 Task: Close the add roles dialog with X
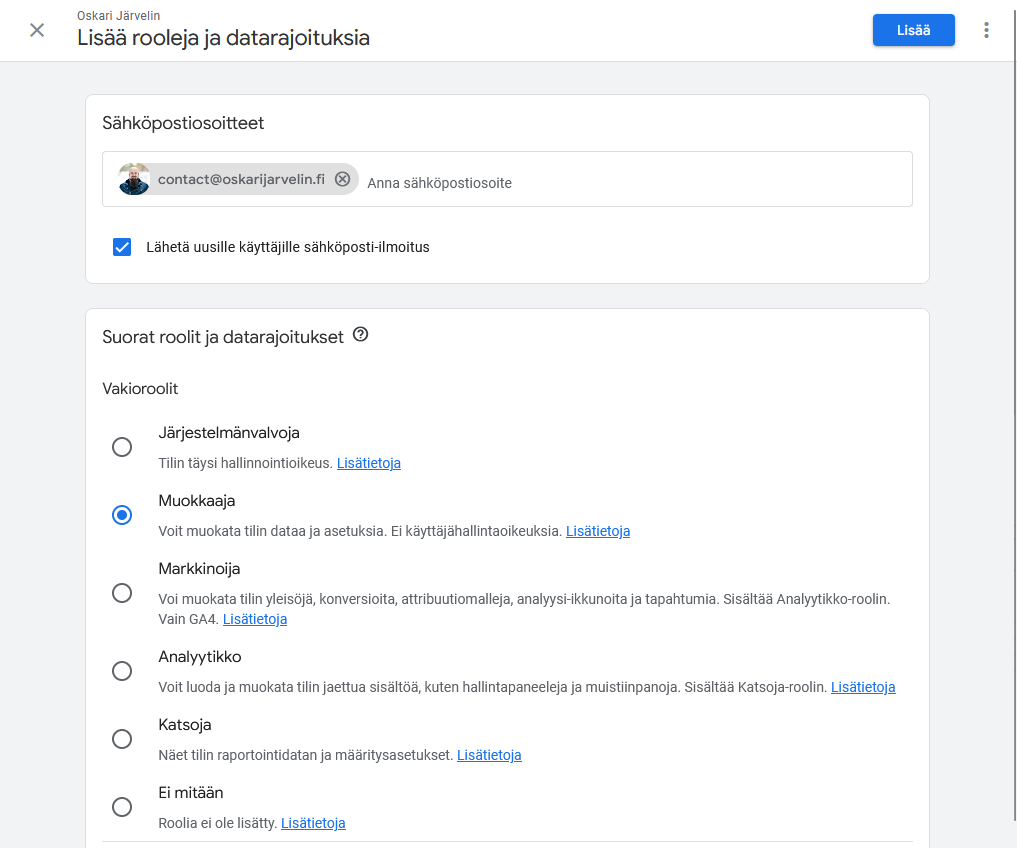click(37, 30)
